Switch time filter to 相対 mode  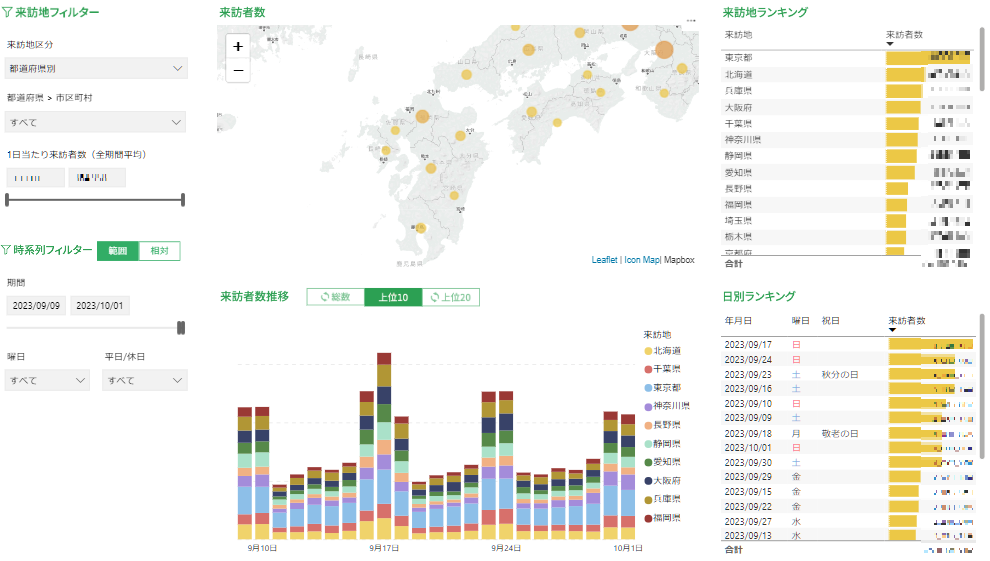coord(159,251)
